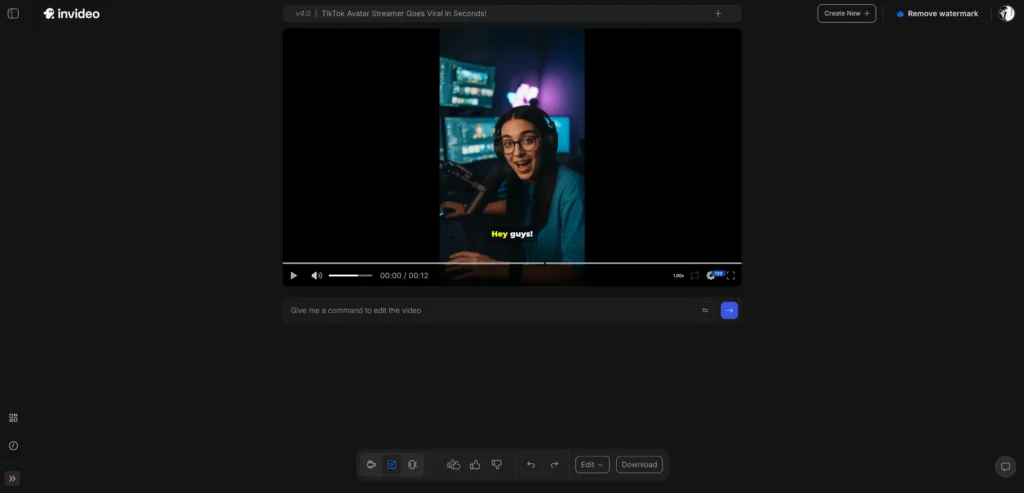The height and width of the screenshot is (493, 1024).
Task: Open the prompt settings sliders icon
Action: [x=705, y=310]
